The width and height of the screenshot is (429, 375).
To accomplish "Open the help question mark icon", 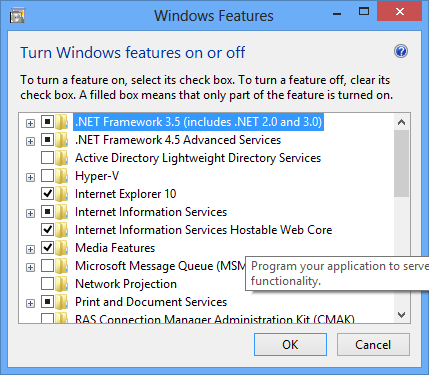I will click(x=401, y=51).
